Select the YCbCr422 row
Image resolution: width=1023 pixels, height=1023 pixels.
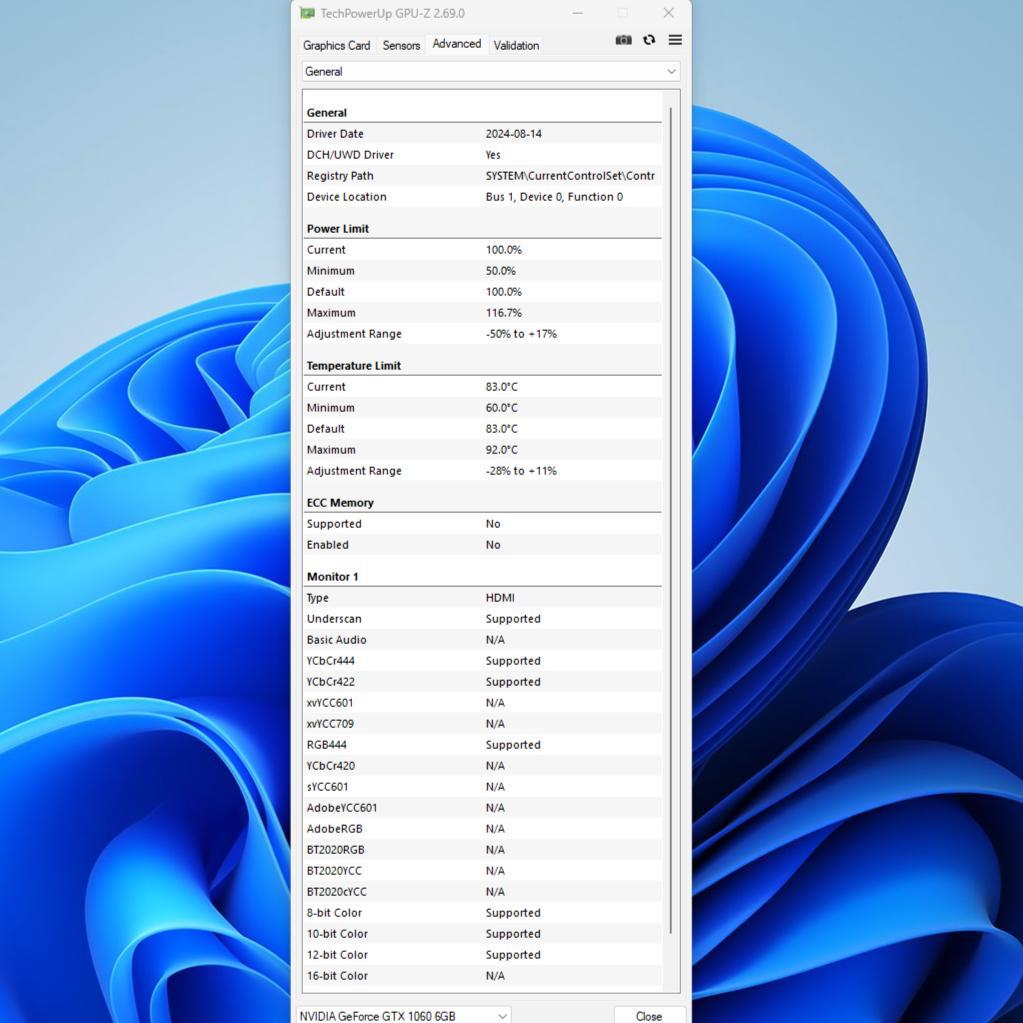(x=483, y=681)
